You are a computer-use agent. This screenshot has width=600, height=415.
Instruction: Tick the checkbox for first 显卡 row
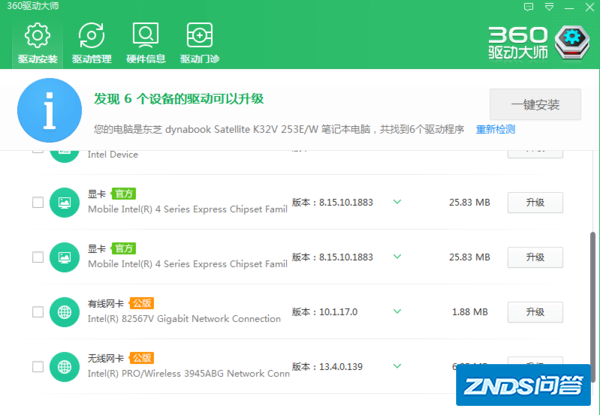(x=38, y=202)
